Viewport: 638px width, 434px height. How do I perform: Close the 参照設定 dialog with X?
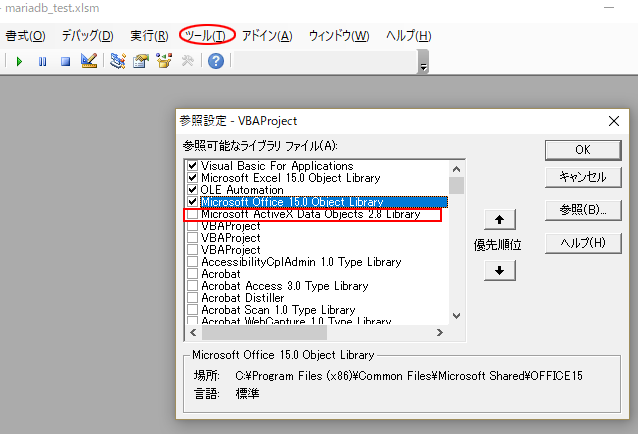[x=613, y=121]
